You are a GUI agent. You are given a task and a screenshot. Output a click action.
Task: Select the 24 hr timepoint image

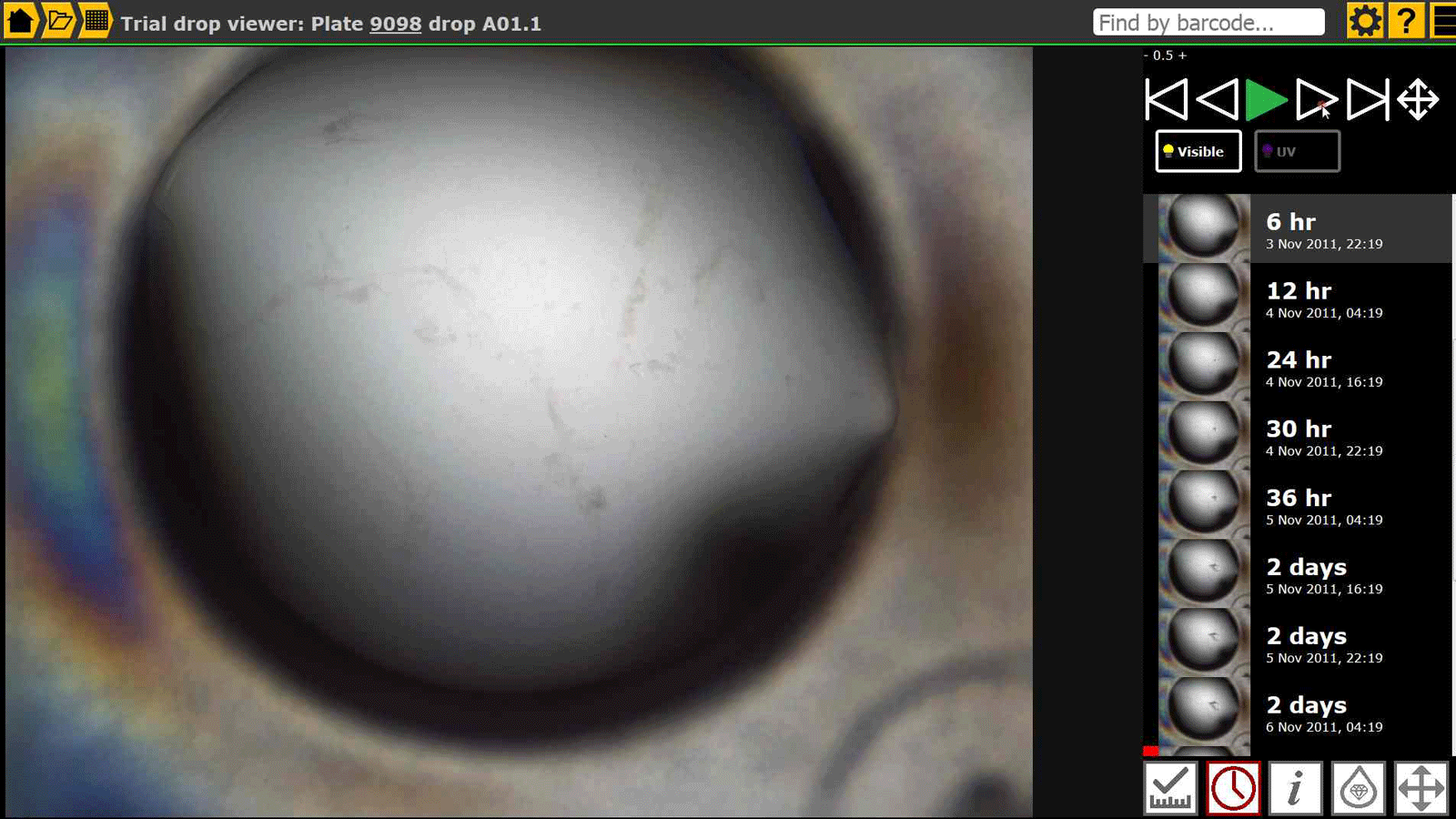coord(1298,368)
